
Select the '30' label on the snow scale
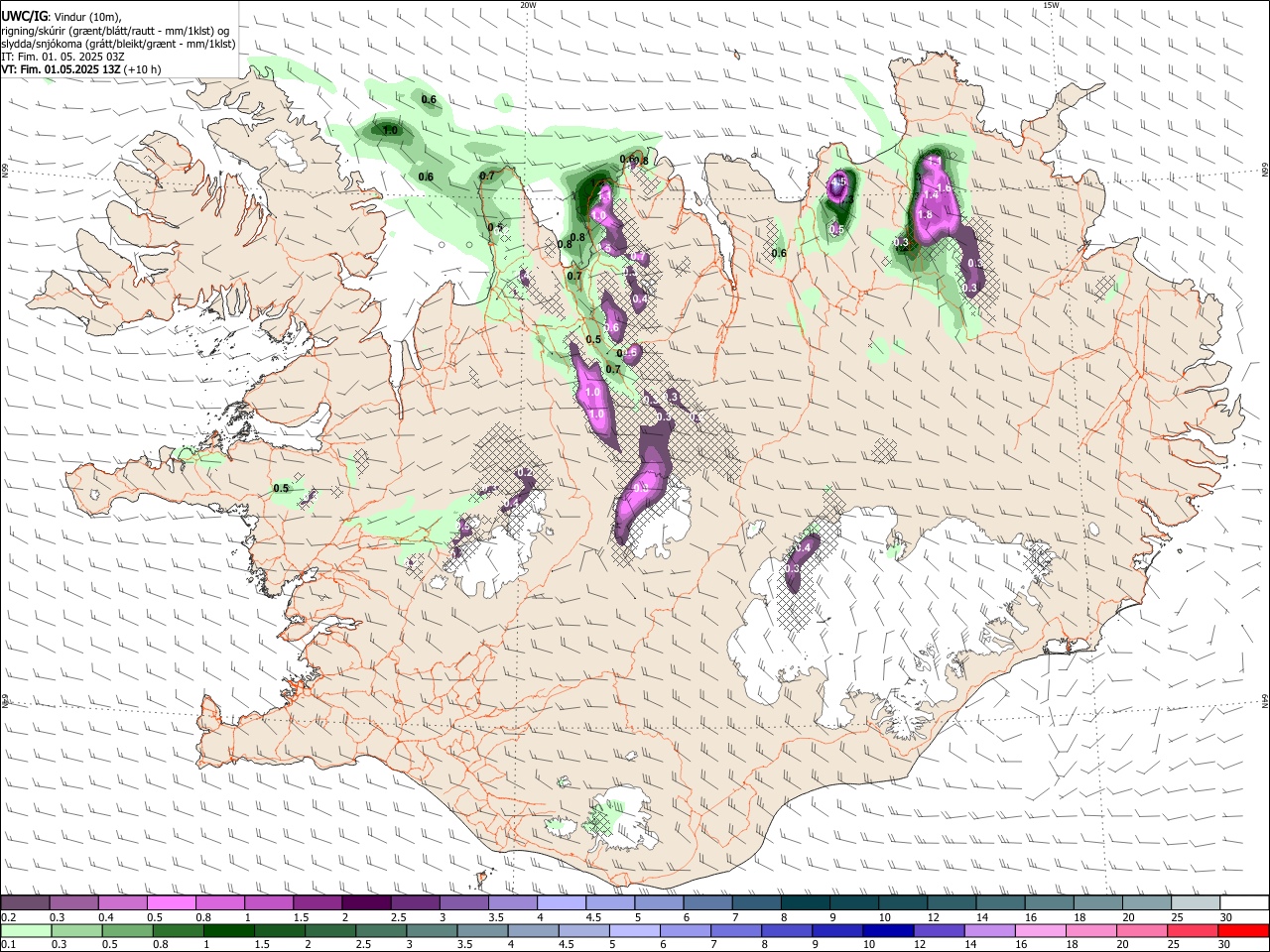coord(1226,917)
